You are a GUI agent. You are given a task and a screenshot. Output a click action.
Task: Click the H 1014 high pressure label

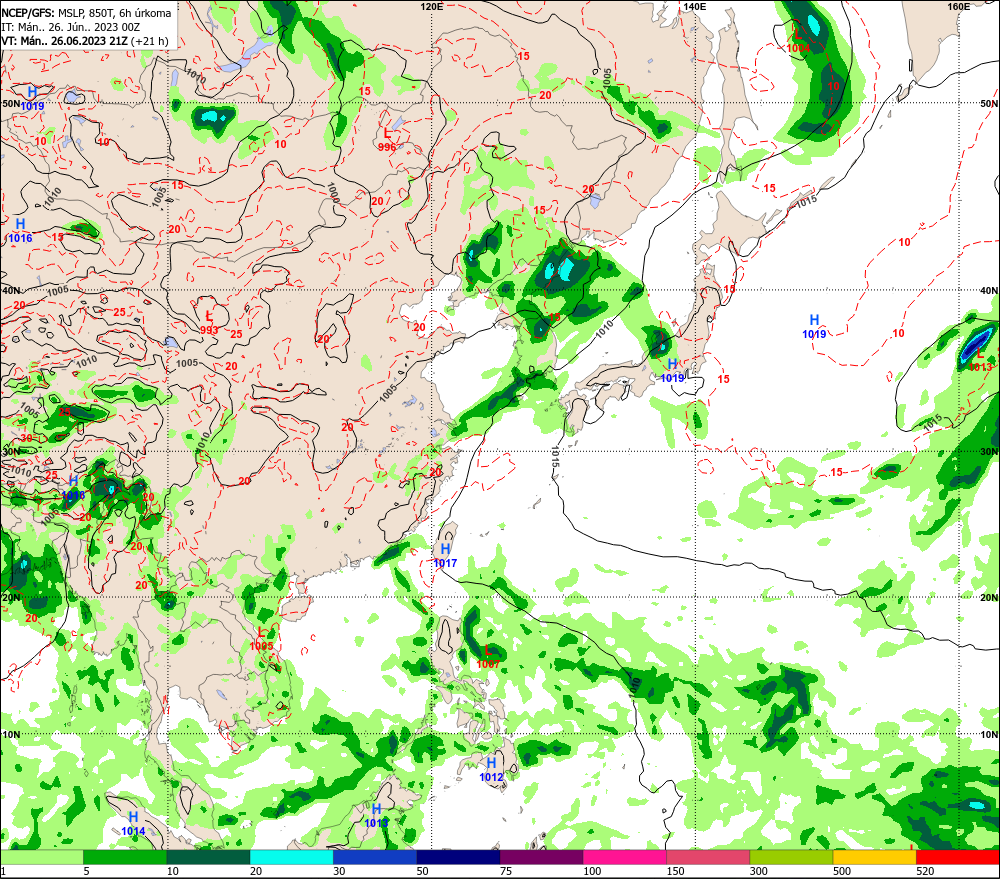[133, 824]
